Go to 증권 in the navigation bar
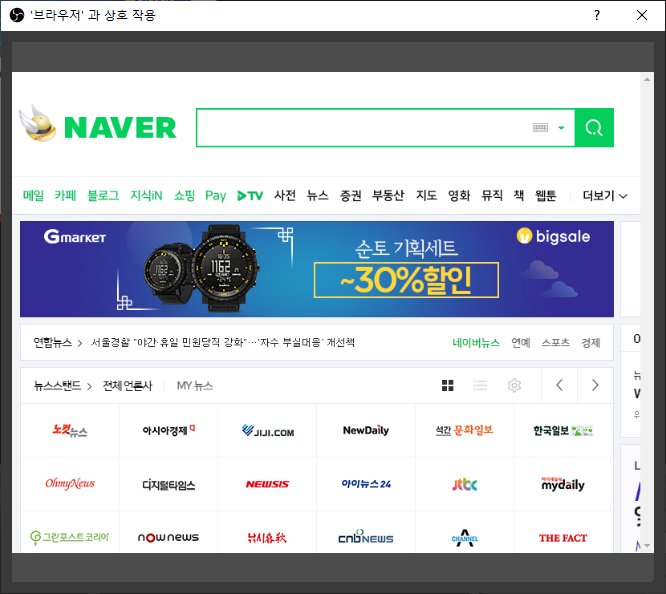This screenshot has width=666, height=594. coord(350,195)
